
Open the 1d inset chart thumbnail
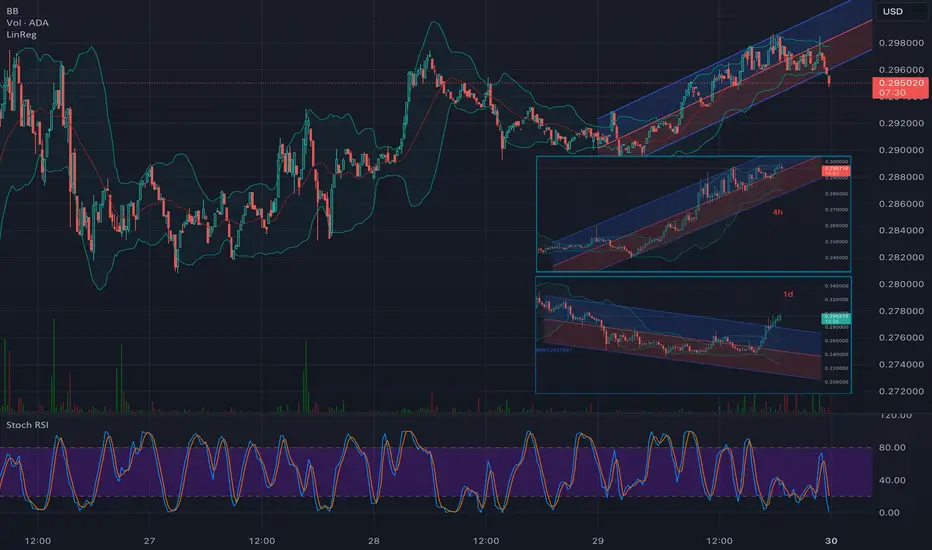(694, 335)
